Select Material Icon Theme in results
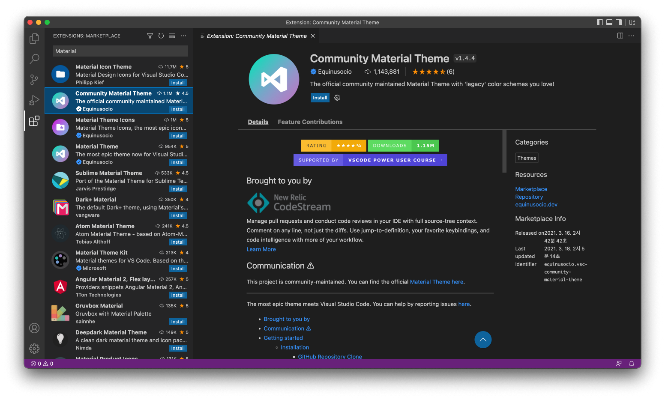 119,74
